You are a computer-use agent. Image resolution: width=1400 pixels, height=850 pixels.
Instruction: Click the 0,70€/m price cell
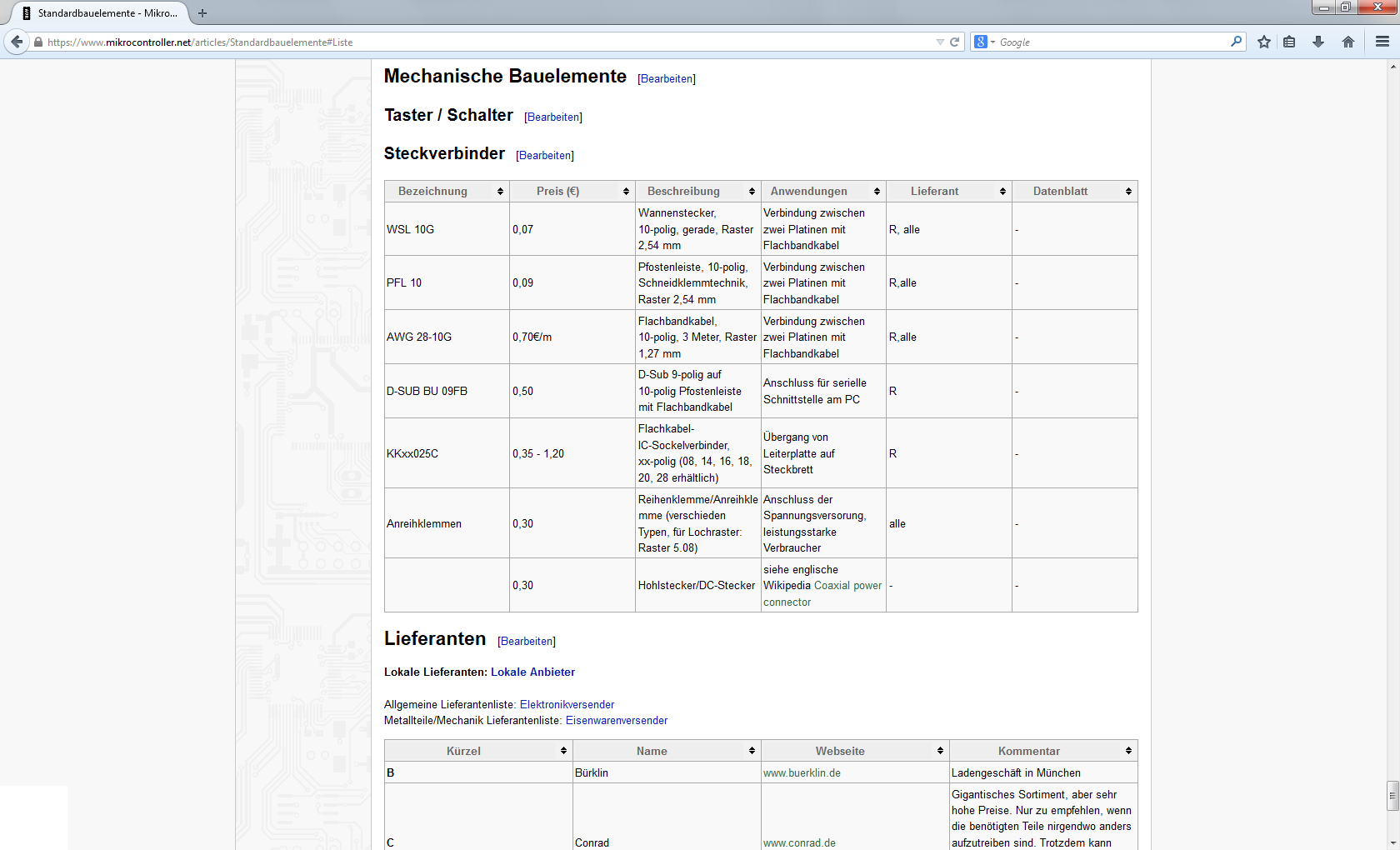point(572,337)
